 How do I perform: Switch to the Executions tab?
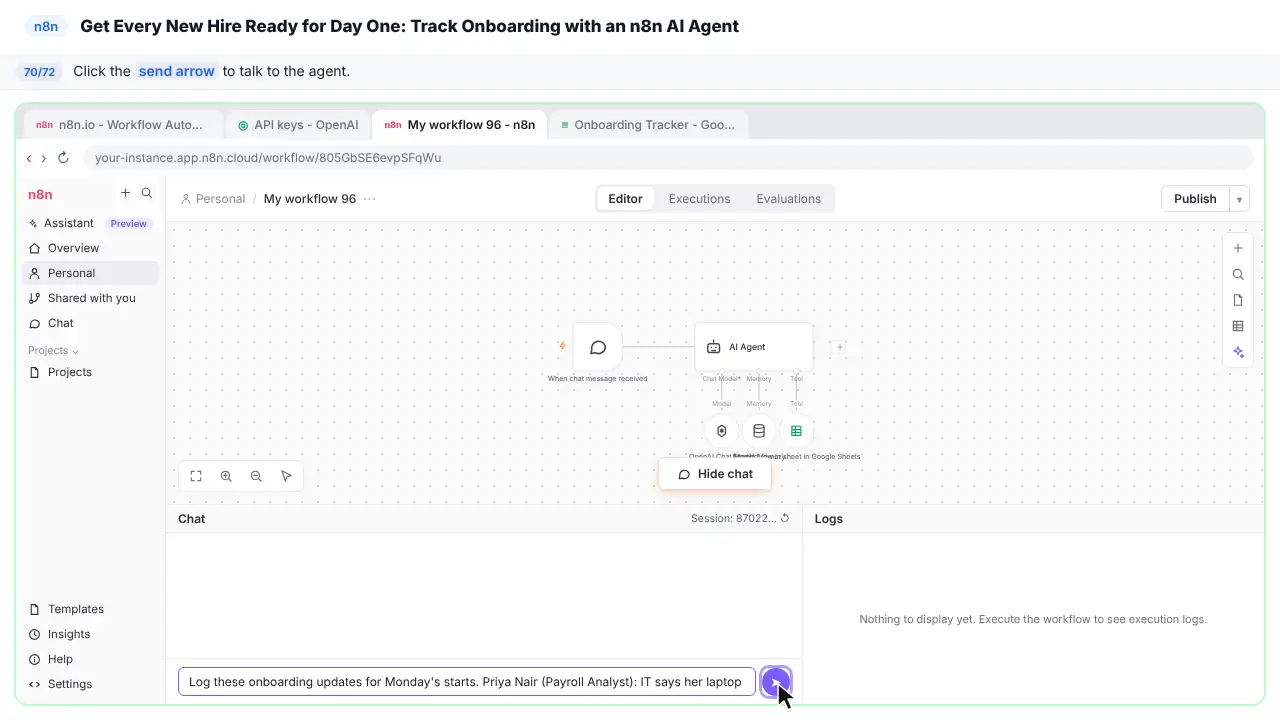[x=699, y=199]
